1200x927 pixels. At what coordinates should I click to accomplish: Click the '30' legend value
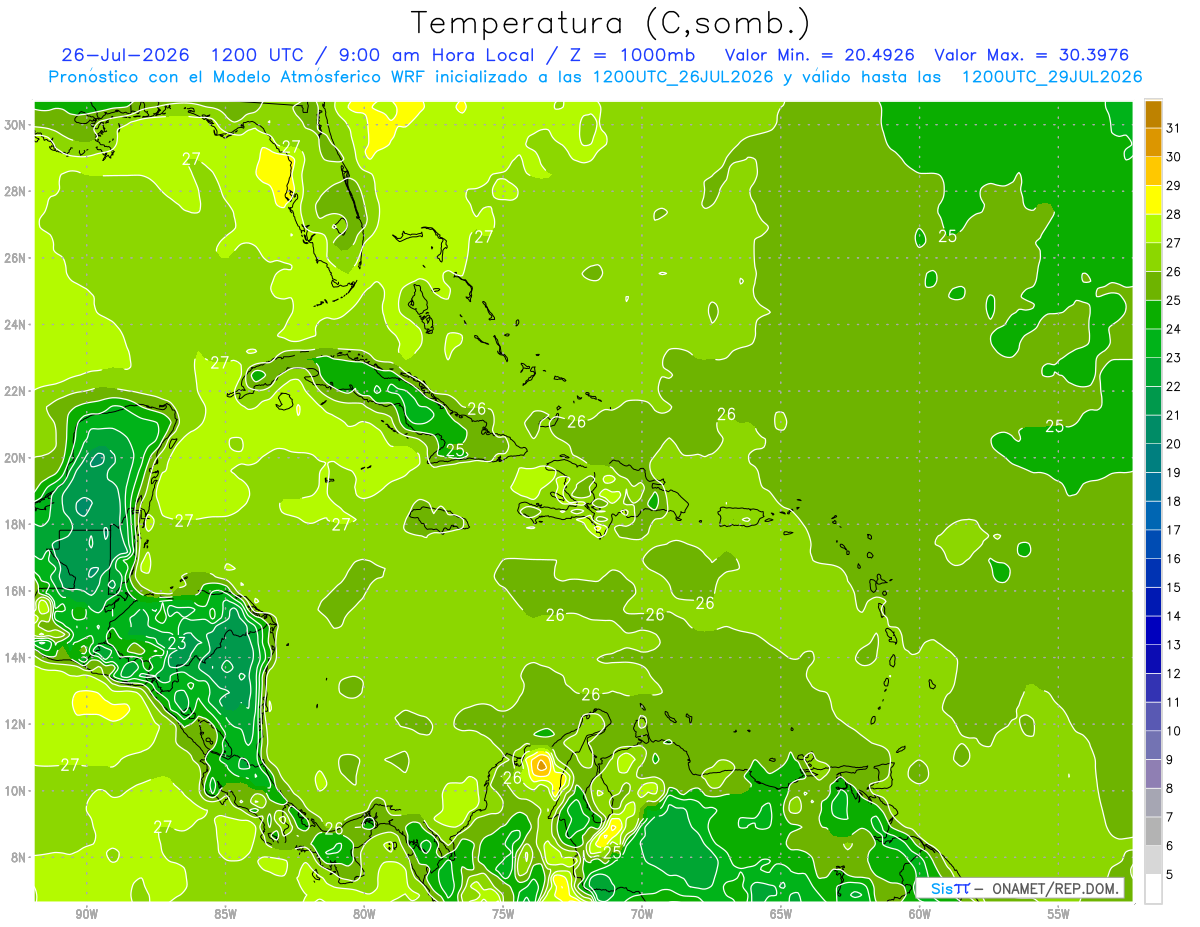click(x=1174, y=157)
